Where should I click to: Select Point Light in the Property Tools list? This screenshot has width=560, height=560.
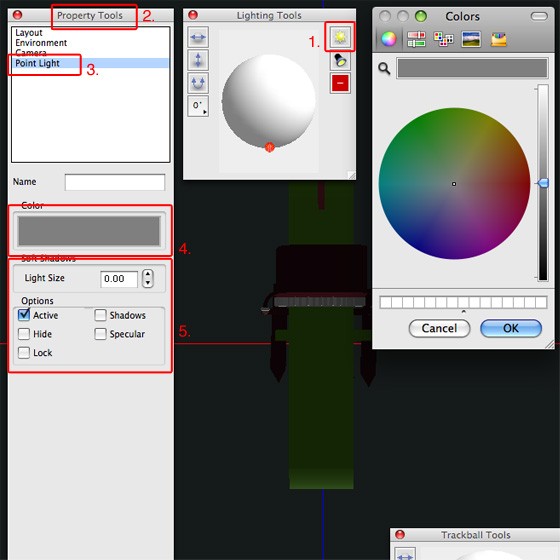pyautogui.click(x=91, y=63)
